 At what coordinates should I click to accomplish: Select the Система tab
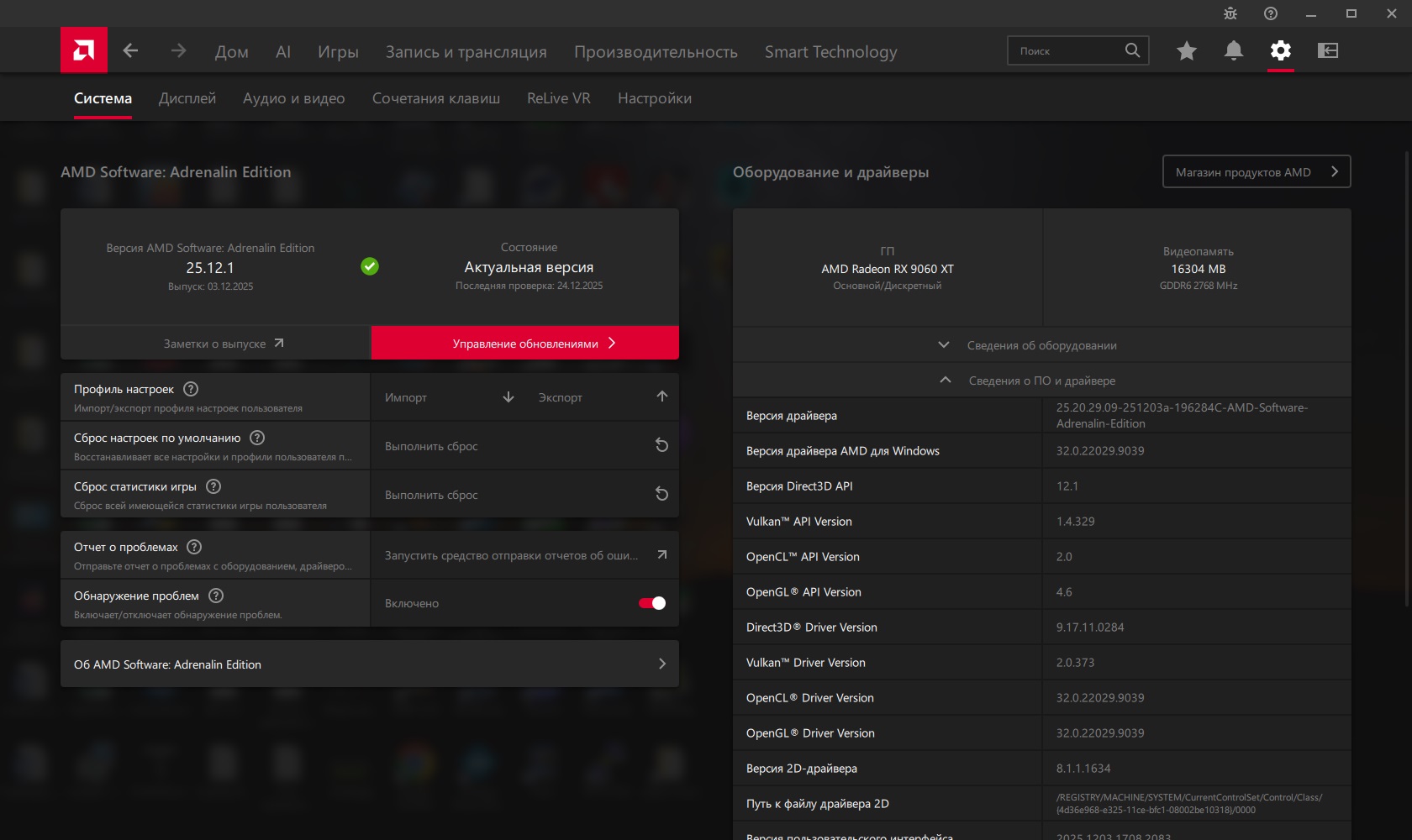click(x=103, y=98)
